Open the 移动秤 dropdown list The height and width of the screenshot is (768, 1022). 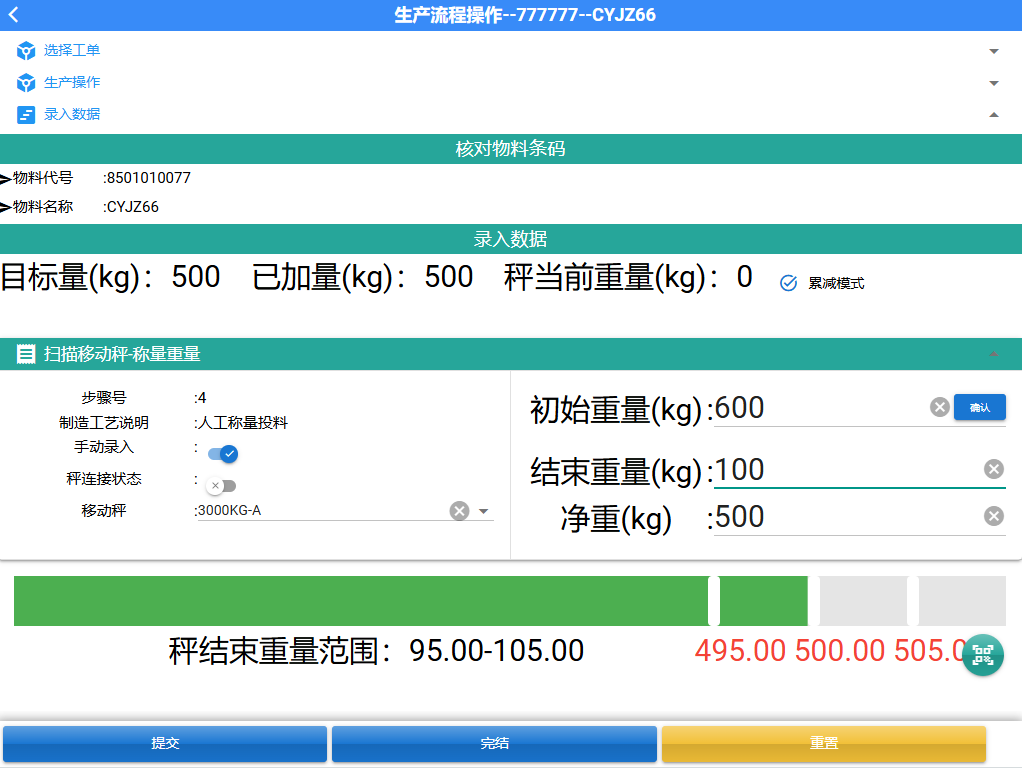click(484, 511)
